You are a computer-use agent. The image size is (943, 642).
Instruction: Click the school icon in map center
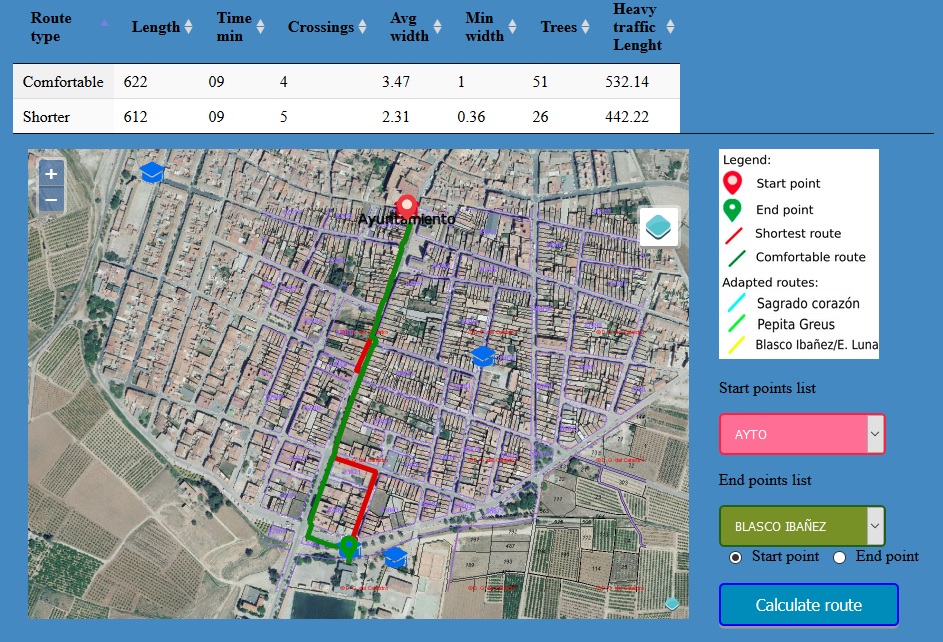click(x=483, y=357)
